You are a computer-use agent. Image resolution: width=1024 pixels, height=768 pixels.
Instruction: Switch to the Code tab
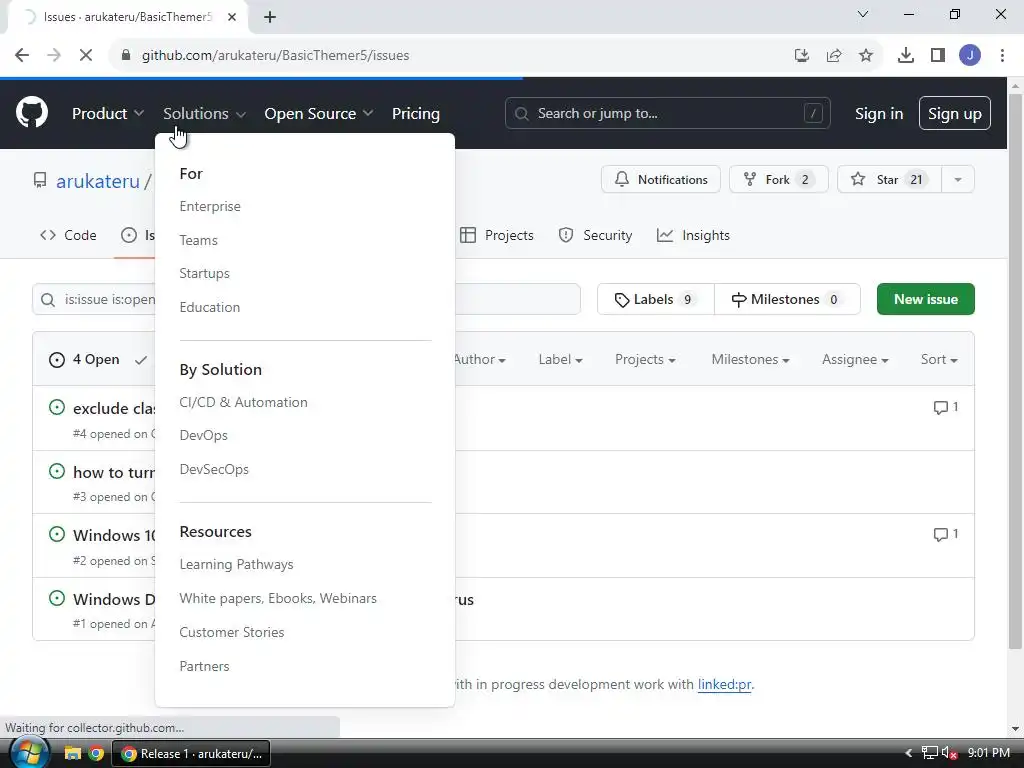[x=68, y=235]
